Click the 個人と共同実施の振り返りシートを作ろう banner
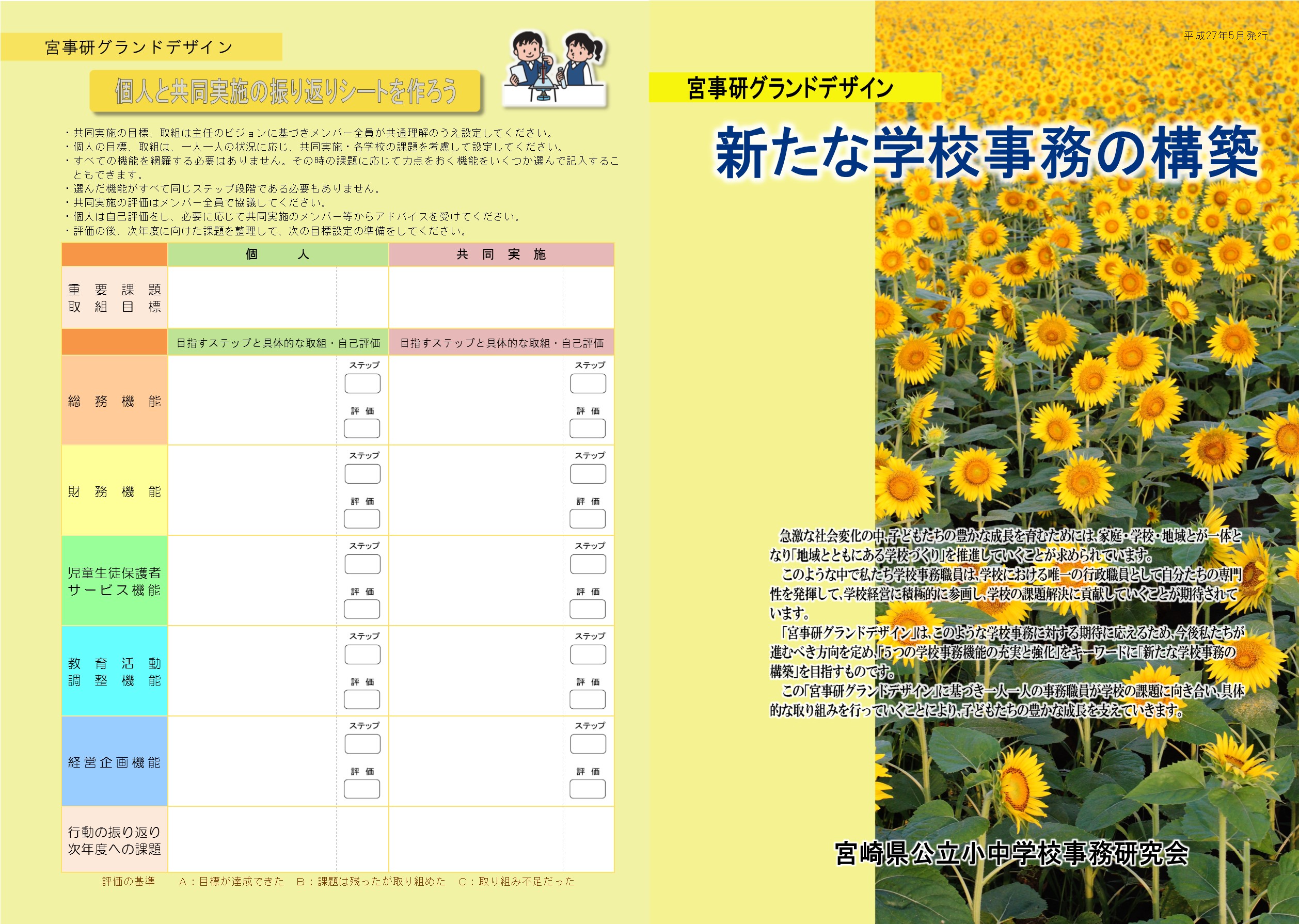Screen dimensions: 1299x924 point(285,91)
